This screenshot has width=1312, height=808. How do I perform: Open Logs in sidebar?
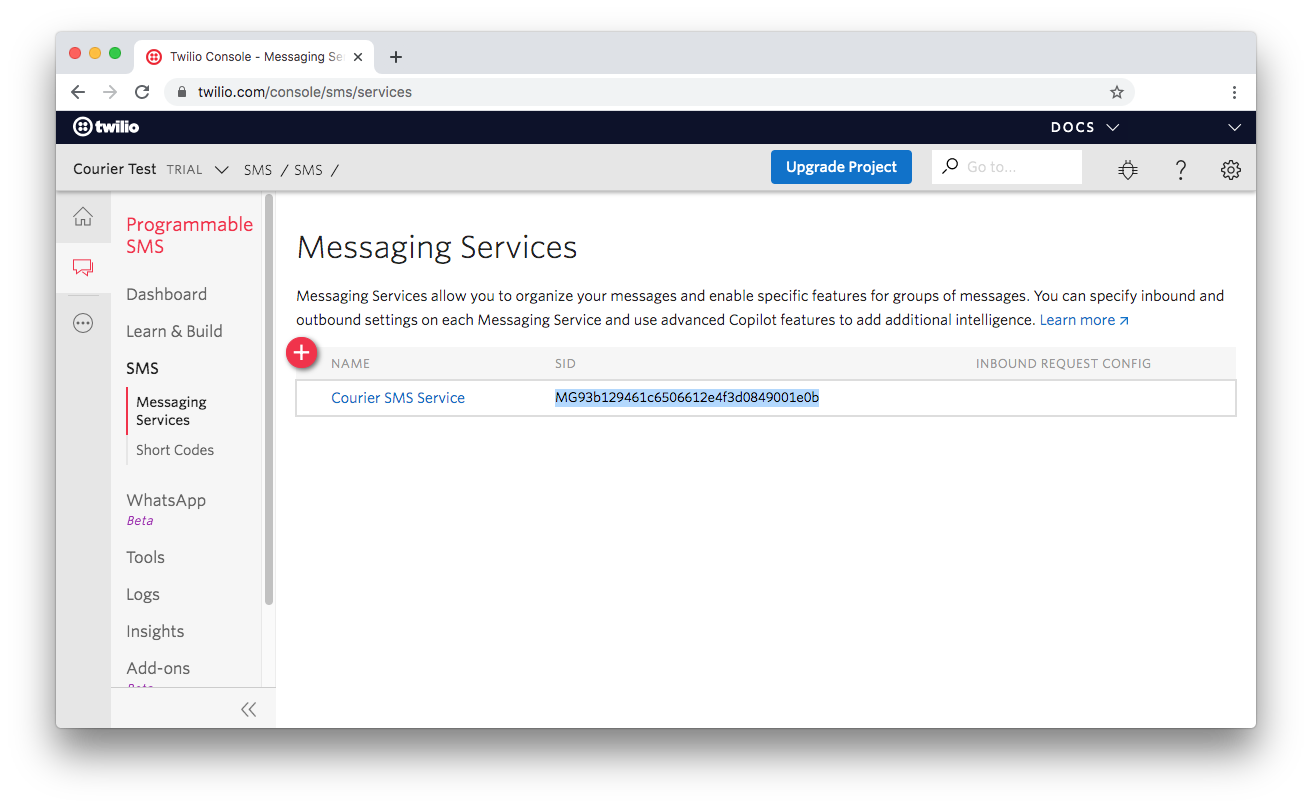[143, 594]
